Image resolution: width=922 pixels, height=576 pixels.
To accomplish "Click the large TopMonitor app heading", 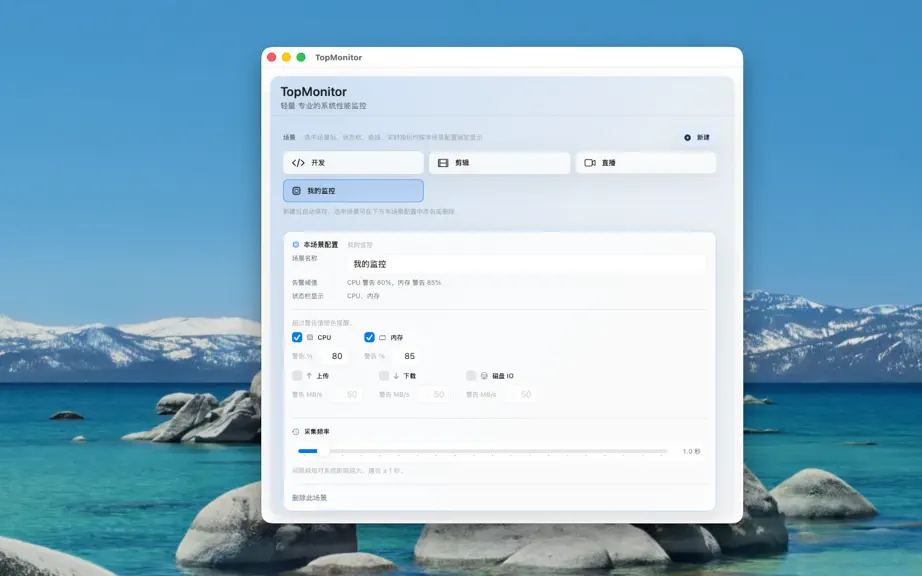I will [313, 92].
